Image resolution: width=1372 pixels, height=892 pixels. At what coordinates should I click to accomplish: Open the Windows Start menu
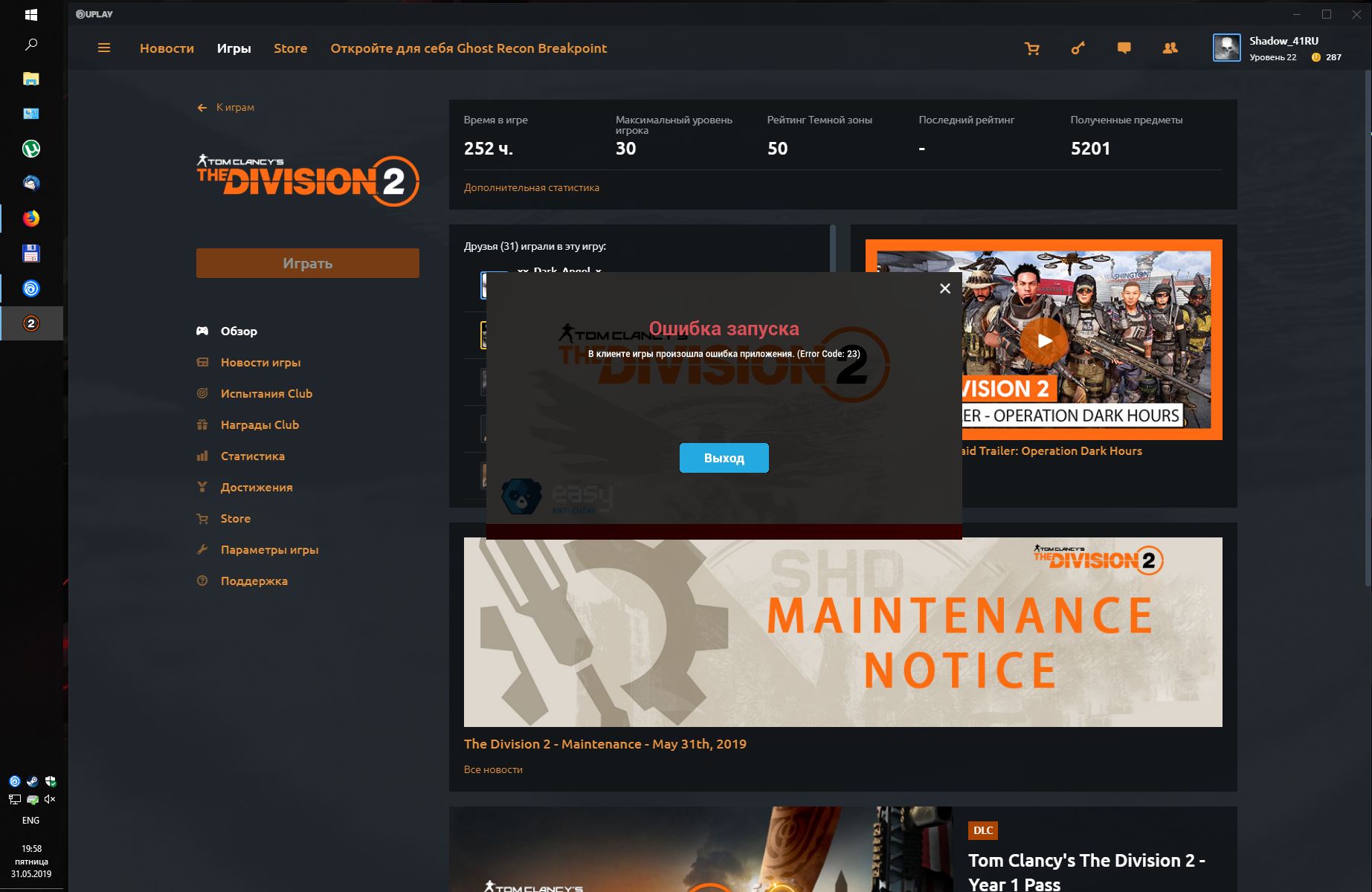point(31,15)
